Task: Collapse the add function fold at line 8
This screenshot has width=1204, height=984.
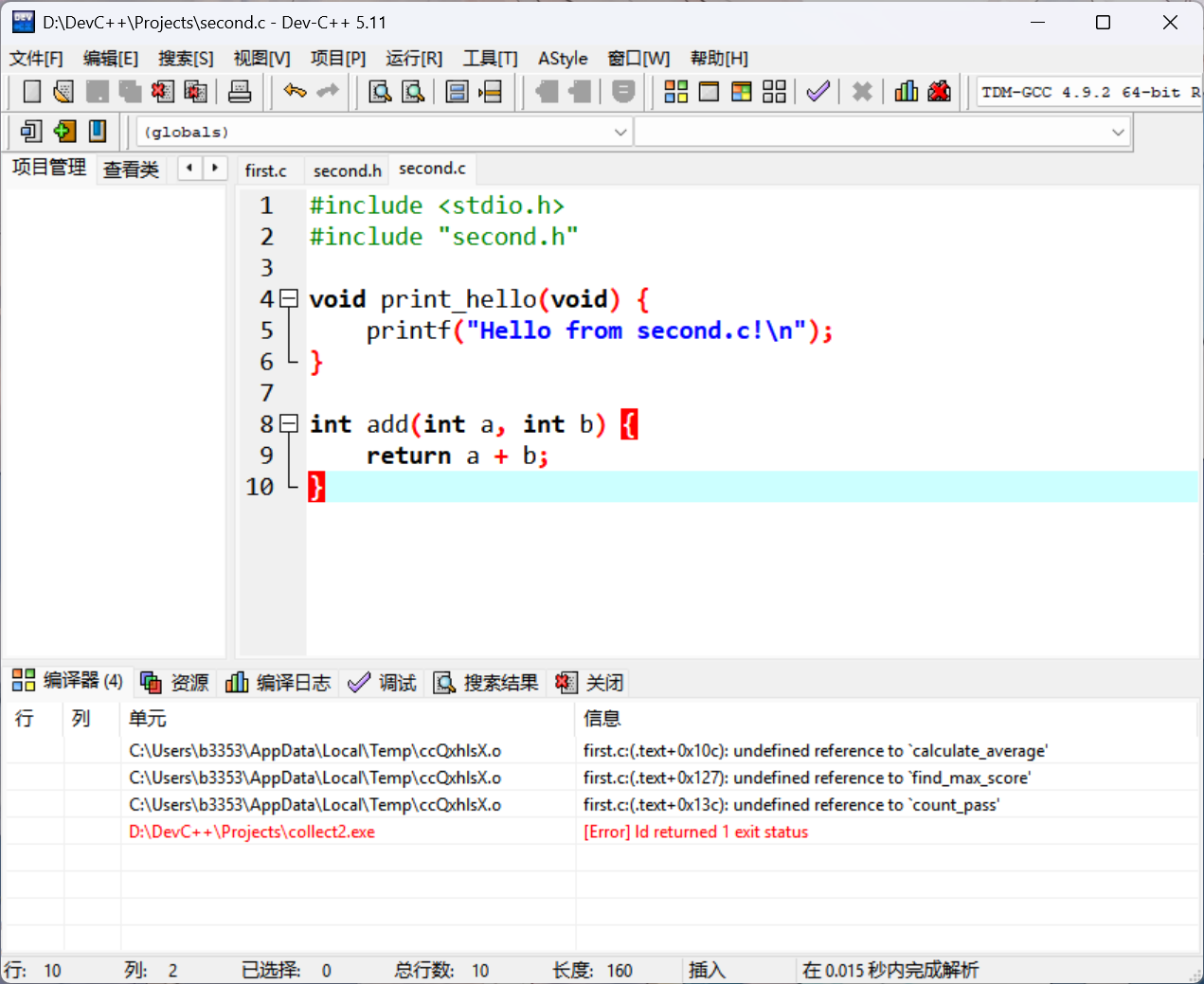Action: 289,423
